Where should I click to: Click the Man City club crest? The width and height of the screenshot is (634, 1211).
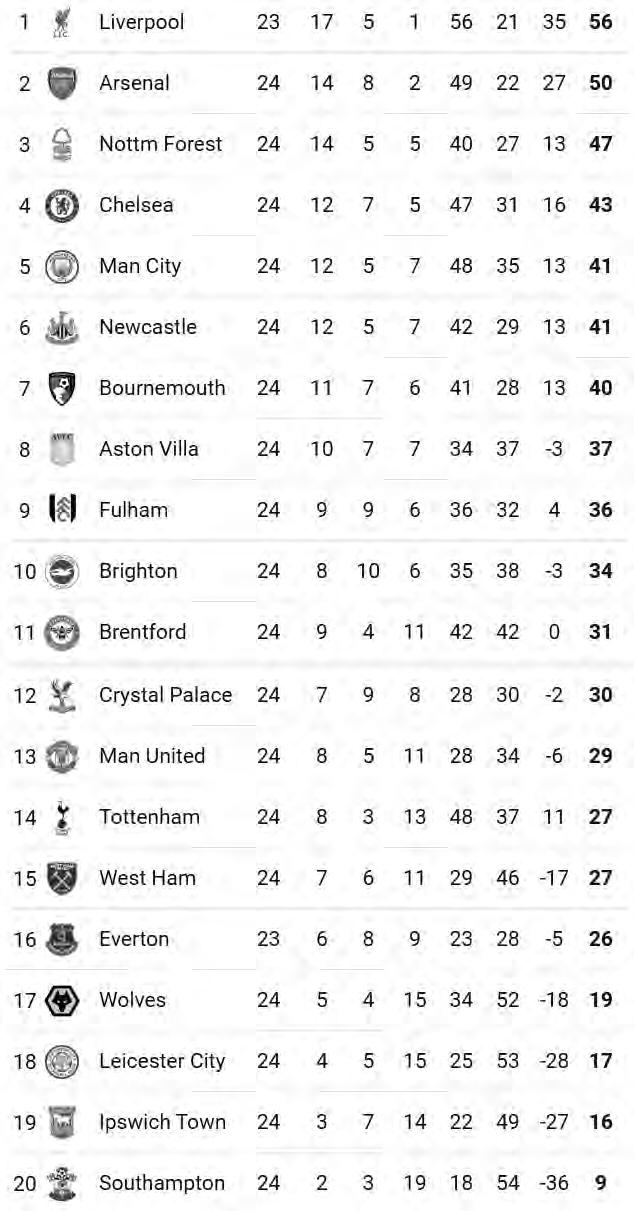coord(62,266)
